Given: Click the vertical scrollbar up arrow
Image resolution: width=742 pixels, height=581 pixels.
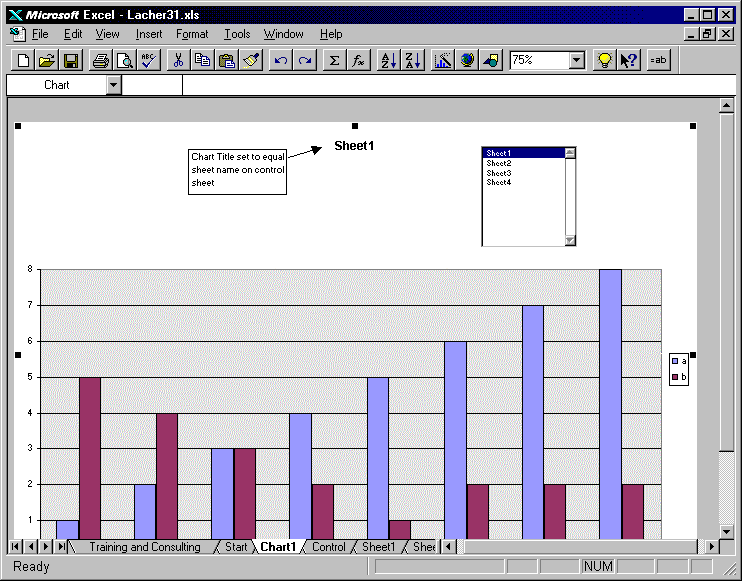Looking at the screenshot, I should tap(726, 106).
